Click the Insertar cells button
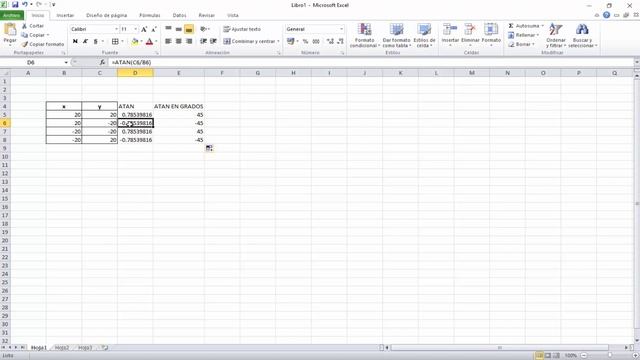Viewport: 640px width, 360px height. [450, 34]
